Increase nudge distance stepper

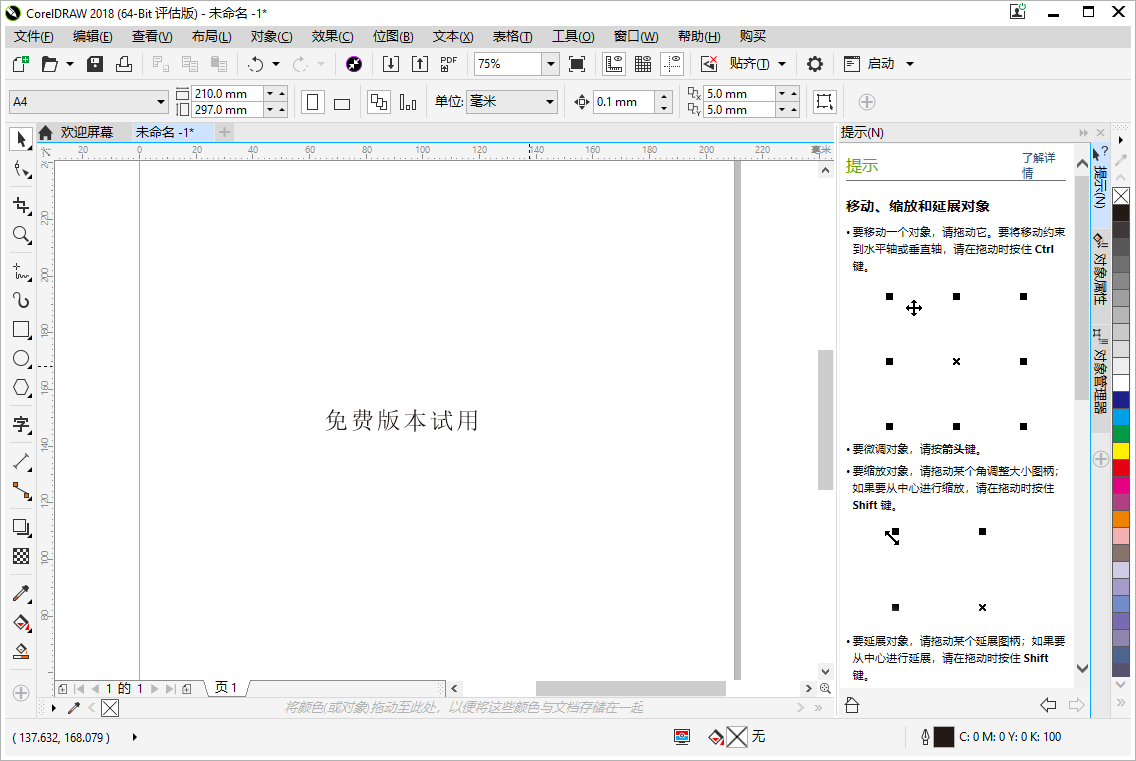point(664,96)
